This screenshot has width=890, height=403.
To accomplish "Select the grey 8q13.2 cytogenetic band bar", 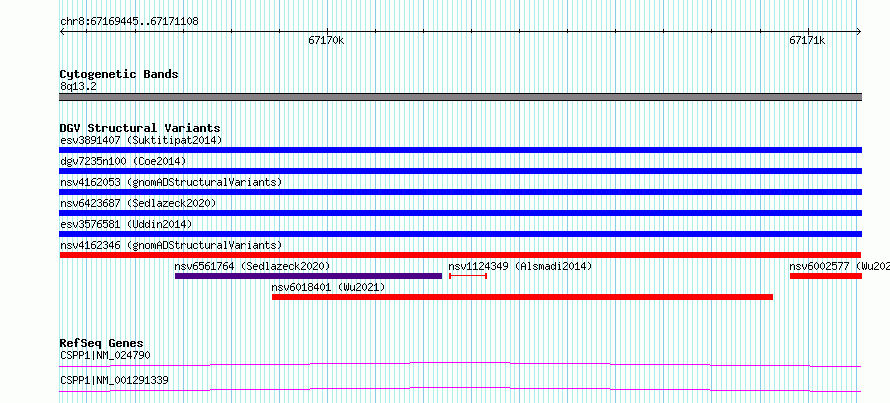I will point(461,97).
